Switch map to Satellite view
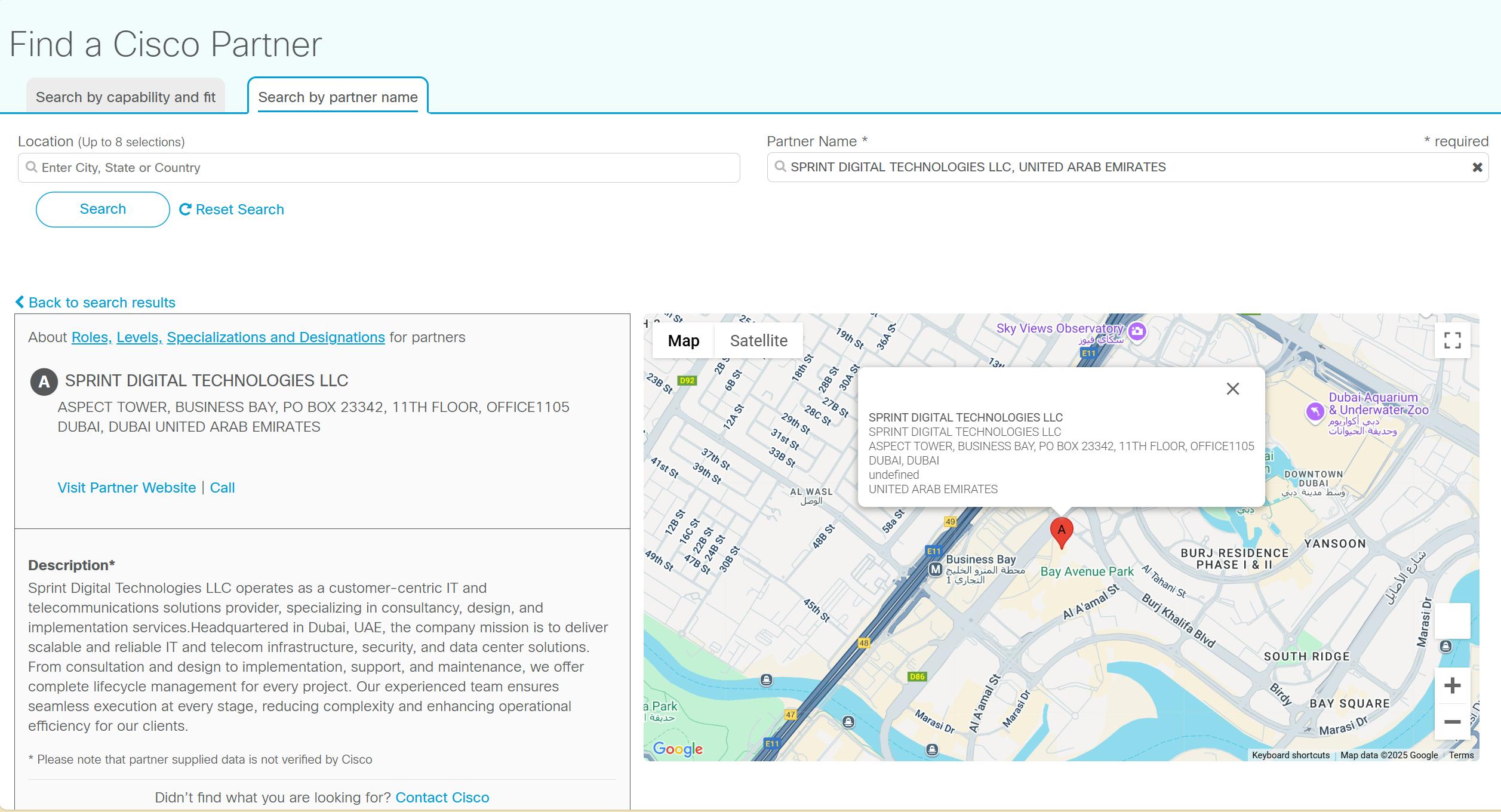Image resolution: width=1501 pixels, height=812 pixels. 758,341
